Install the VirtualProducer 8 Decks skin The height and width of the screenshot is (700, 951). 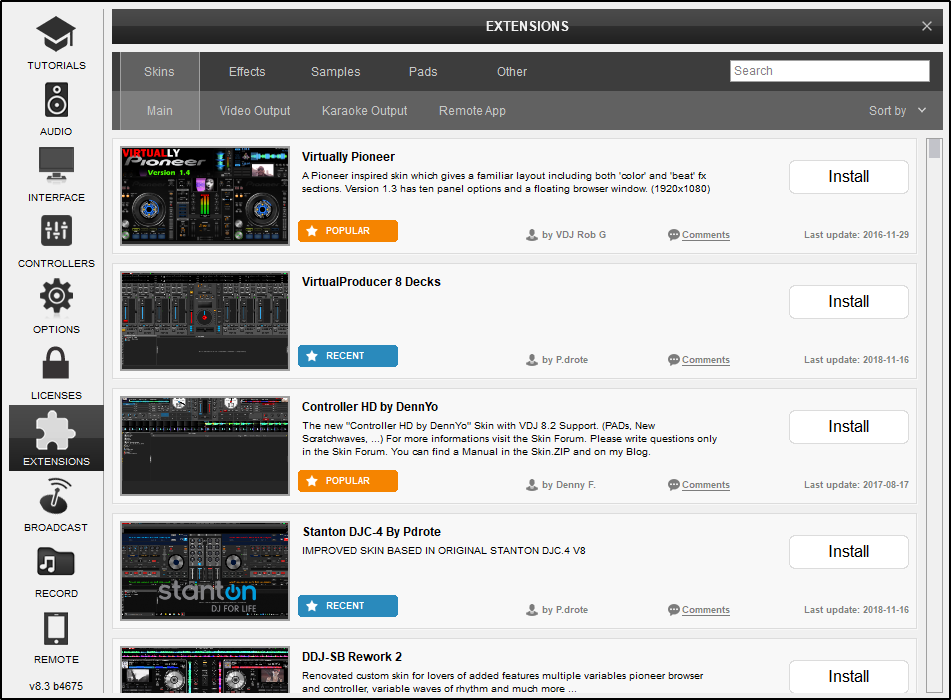point(849,301)
